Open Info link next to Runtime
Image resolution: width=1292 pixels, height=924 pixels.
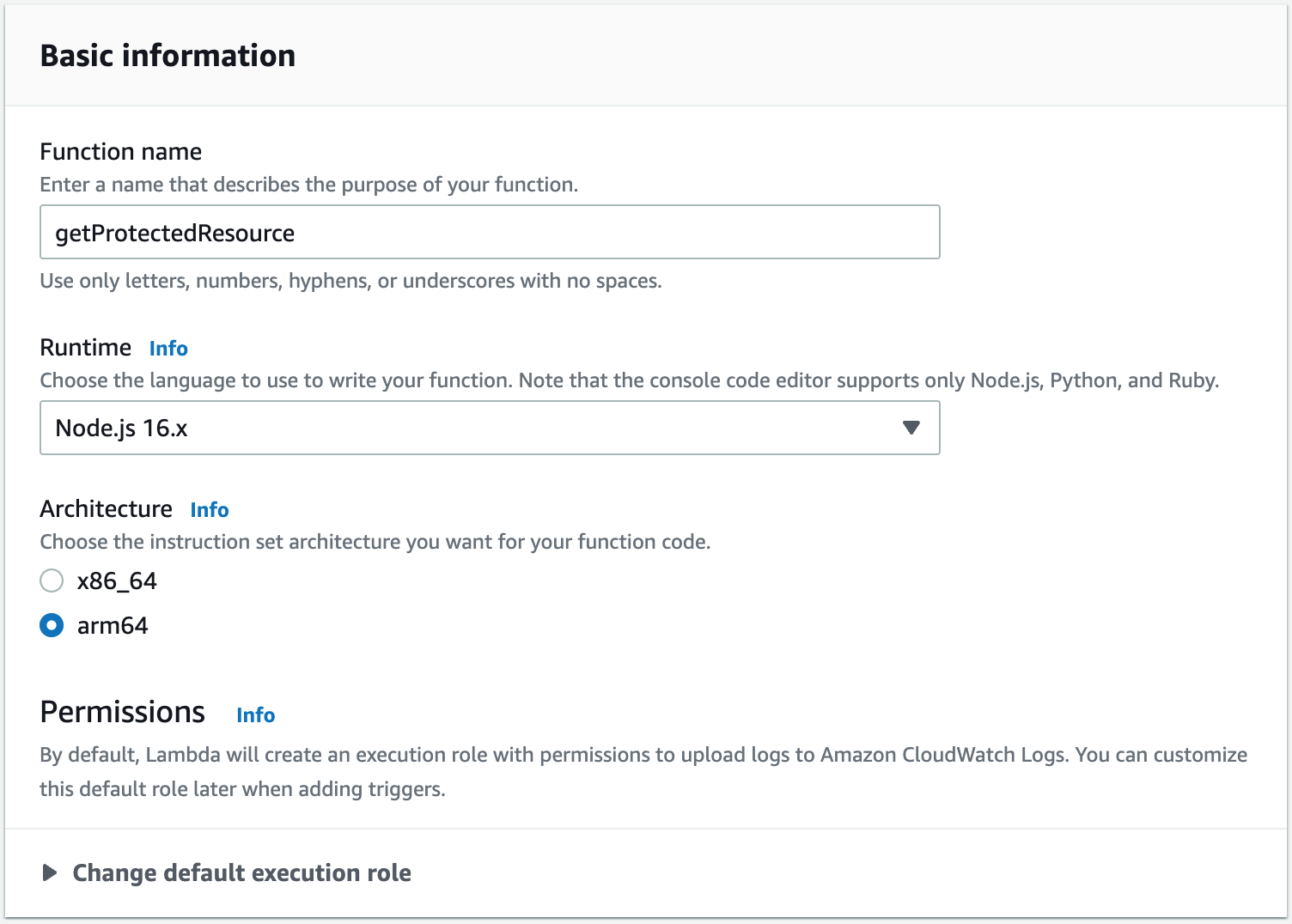point(168,348)
